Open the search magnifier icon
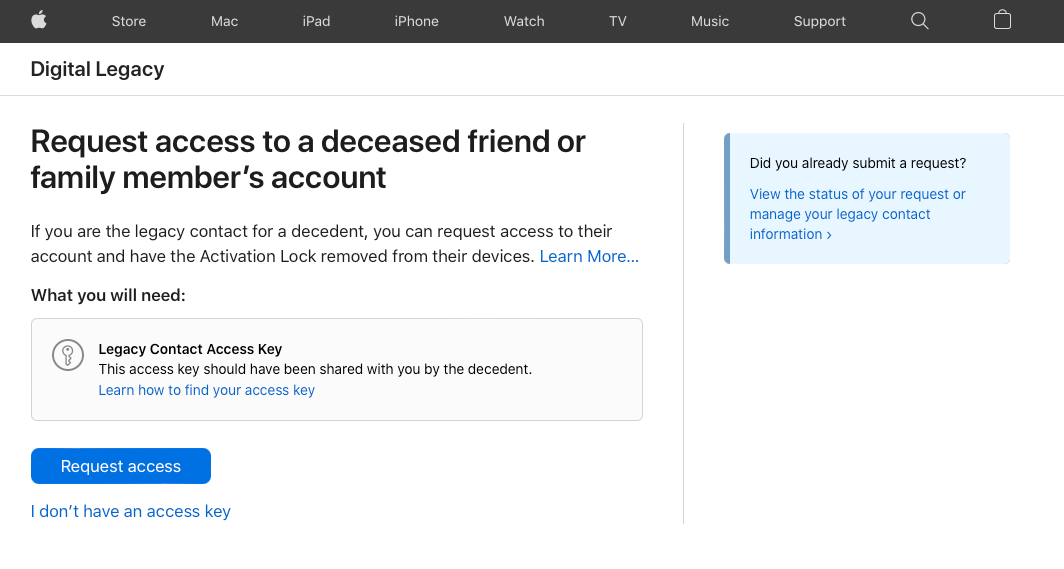1064x569 pixels. 920,21
